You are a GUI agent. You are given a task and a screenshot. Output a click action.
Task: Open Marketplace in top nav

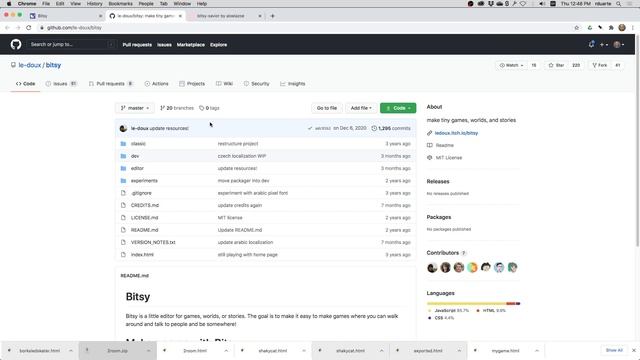(x=191, y=45)
